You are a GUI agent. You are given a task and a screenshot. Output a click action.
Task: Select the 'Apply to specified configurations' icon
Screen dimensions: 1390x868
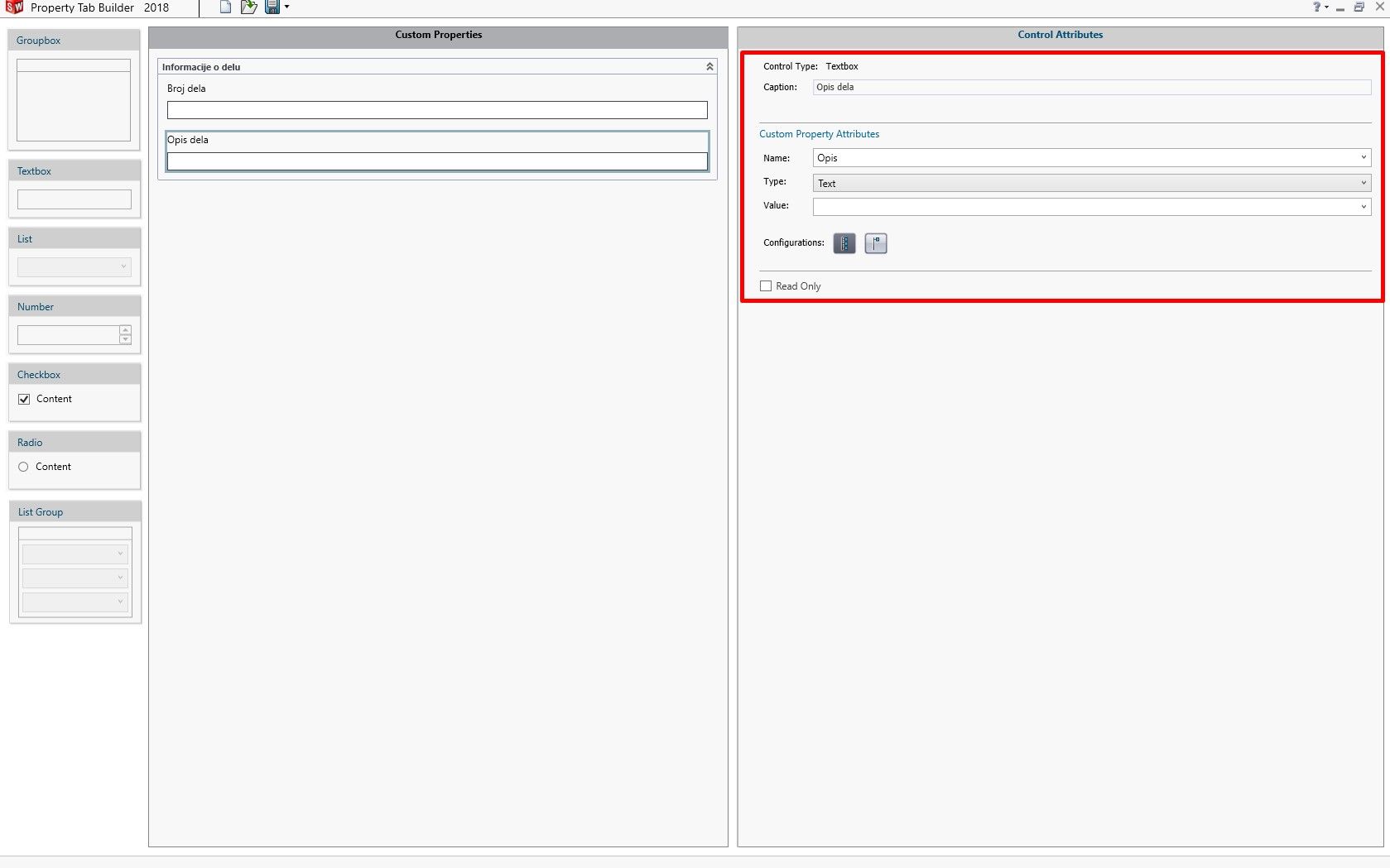click(875, 243)
